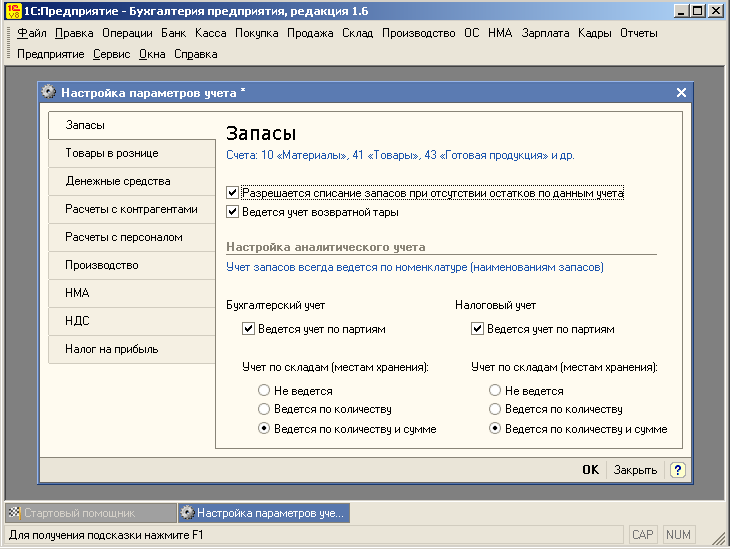
Task: Toggle write-off of stocks without balances checkbox
Action: coord(232,193)
